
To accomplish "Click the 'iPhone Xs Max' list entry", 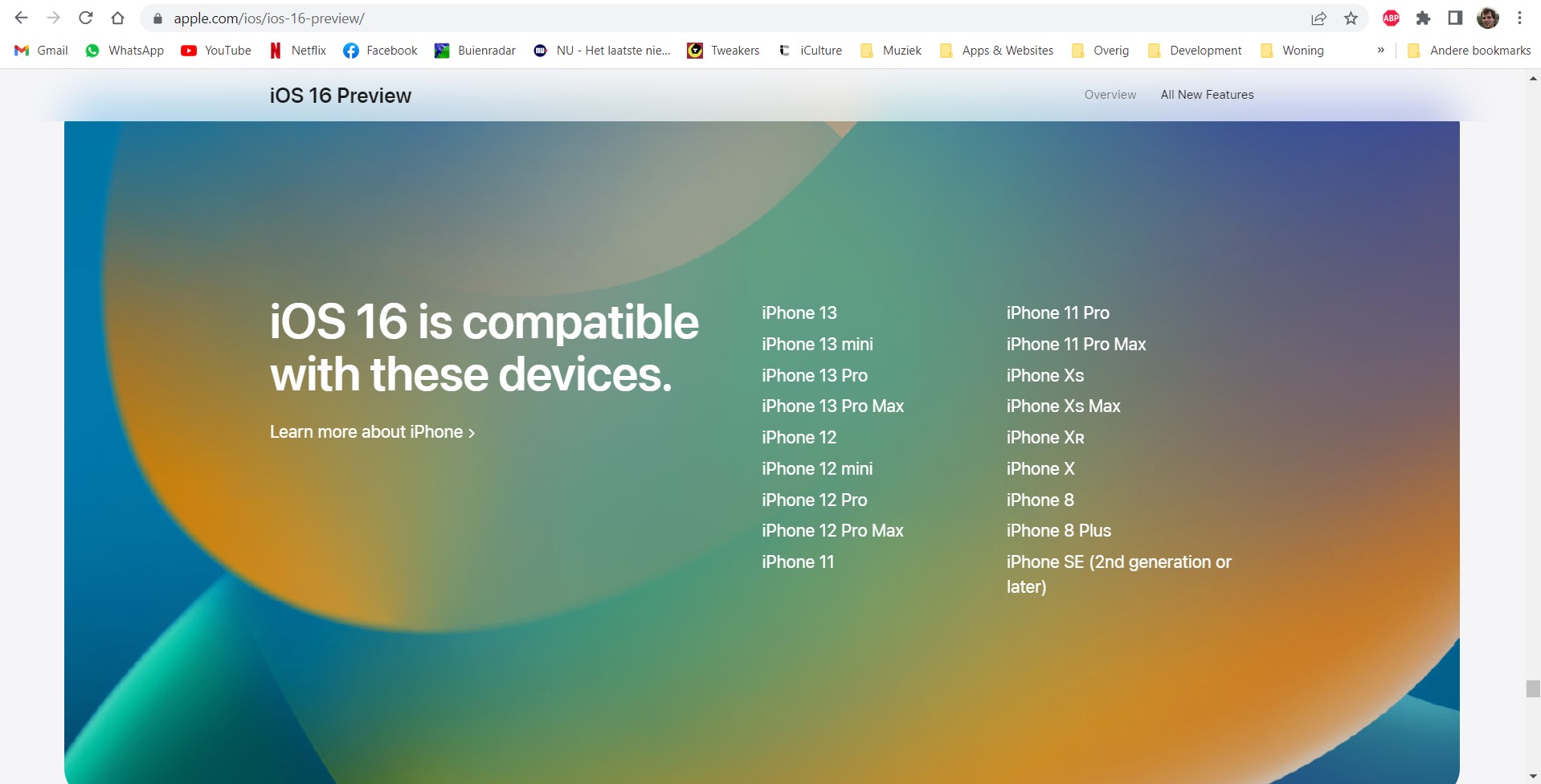I will [1063, 406].
